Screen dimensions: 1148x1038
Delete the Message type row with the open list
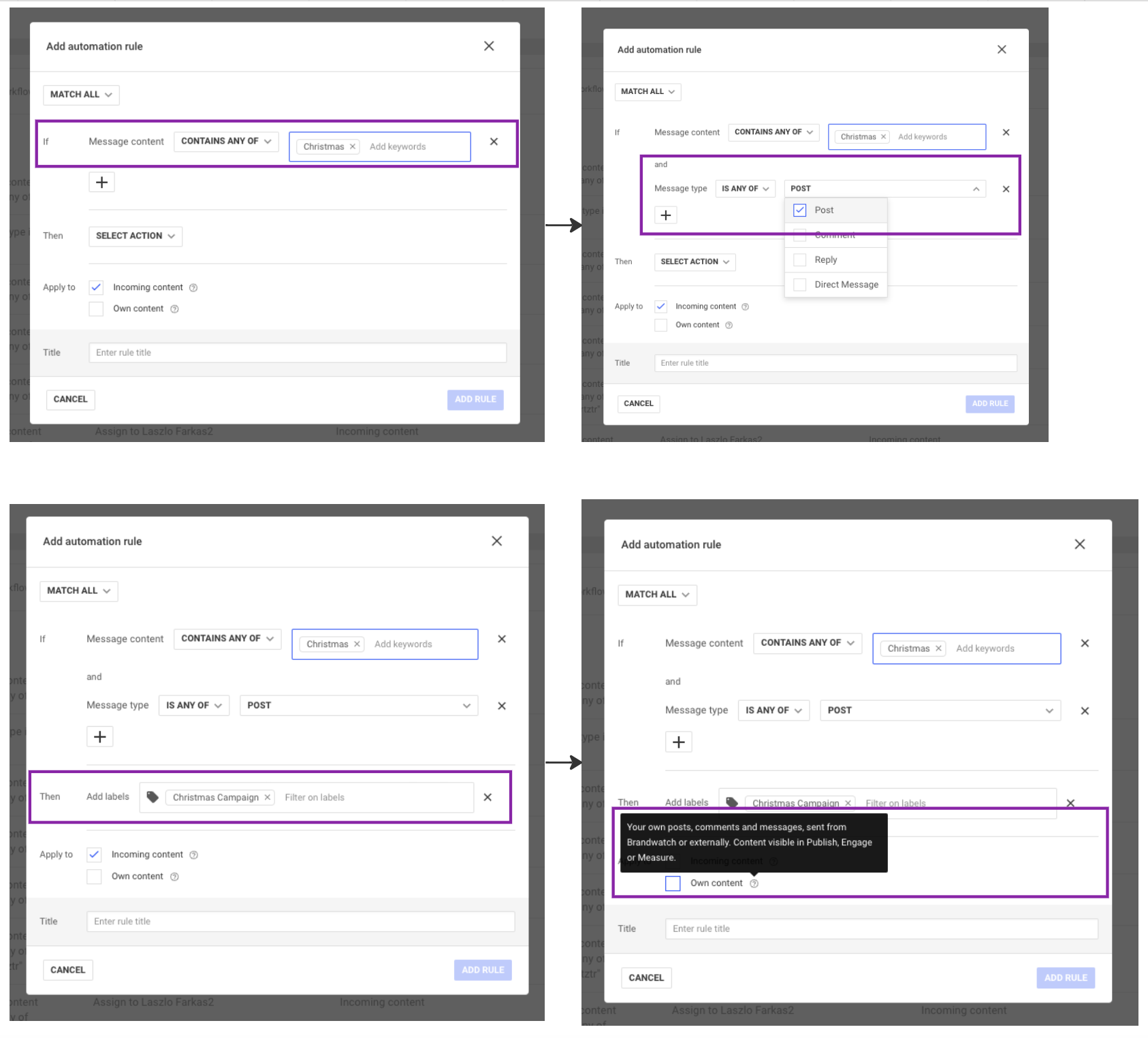click(1006, 189)
